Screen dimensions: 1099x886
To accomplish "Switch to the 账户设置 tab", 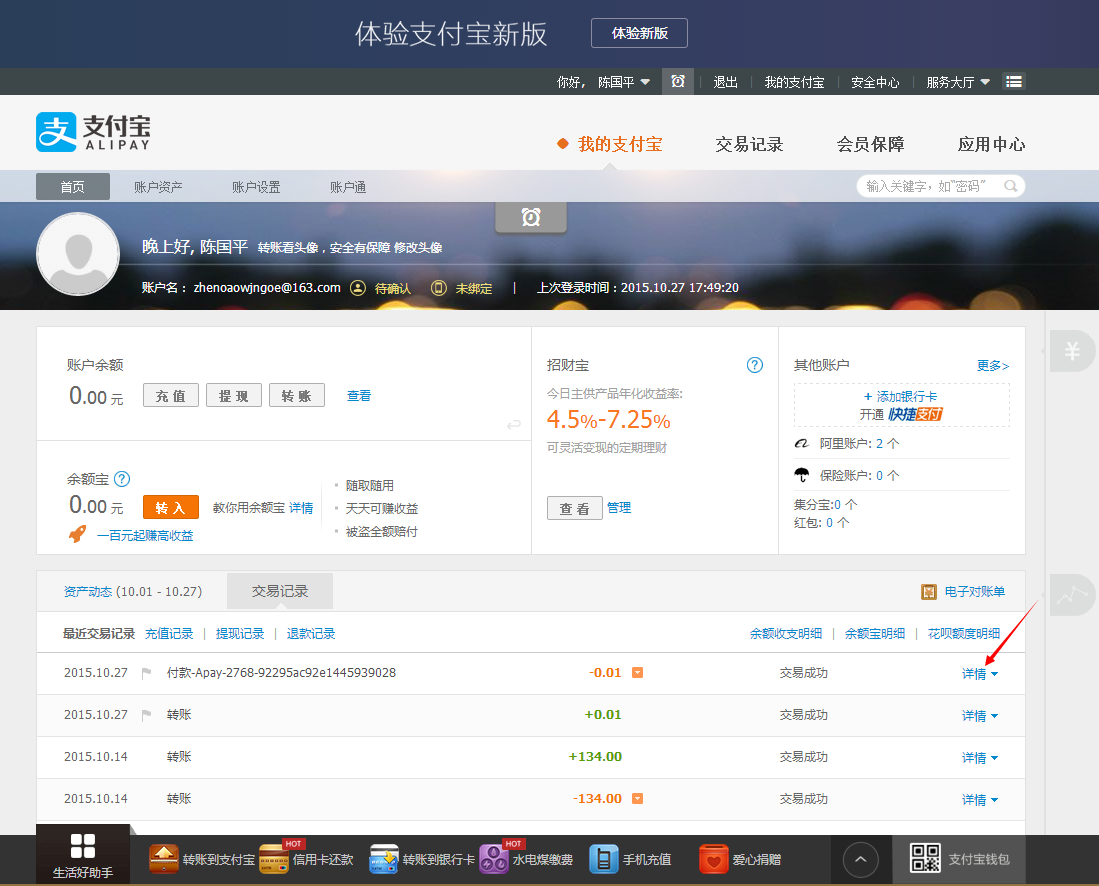I will 257,186.
